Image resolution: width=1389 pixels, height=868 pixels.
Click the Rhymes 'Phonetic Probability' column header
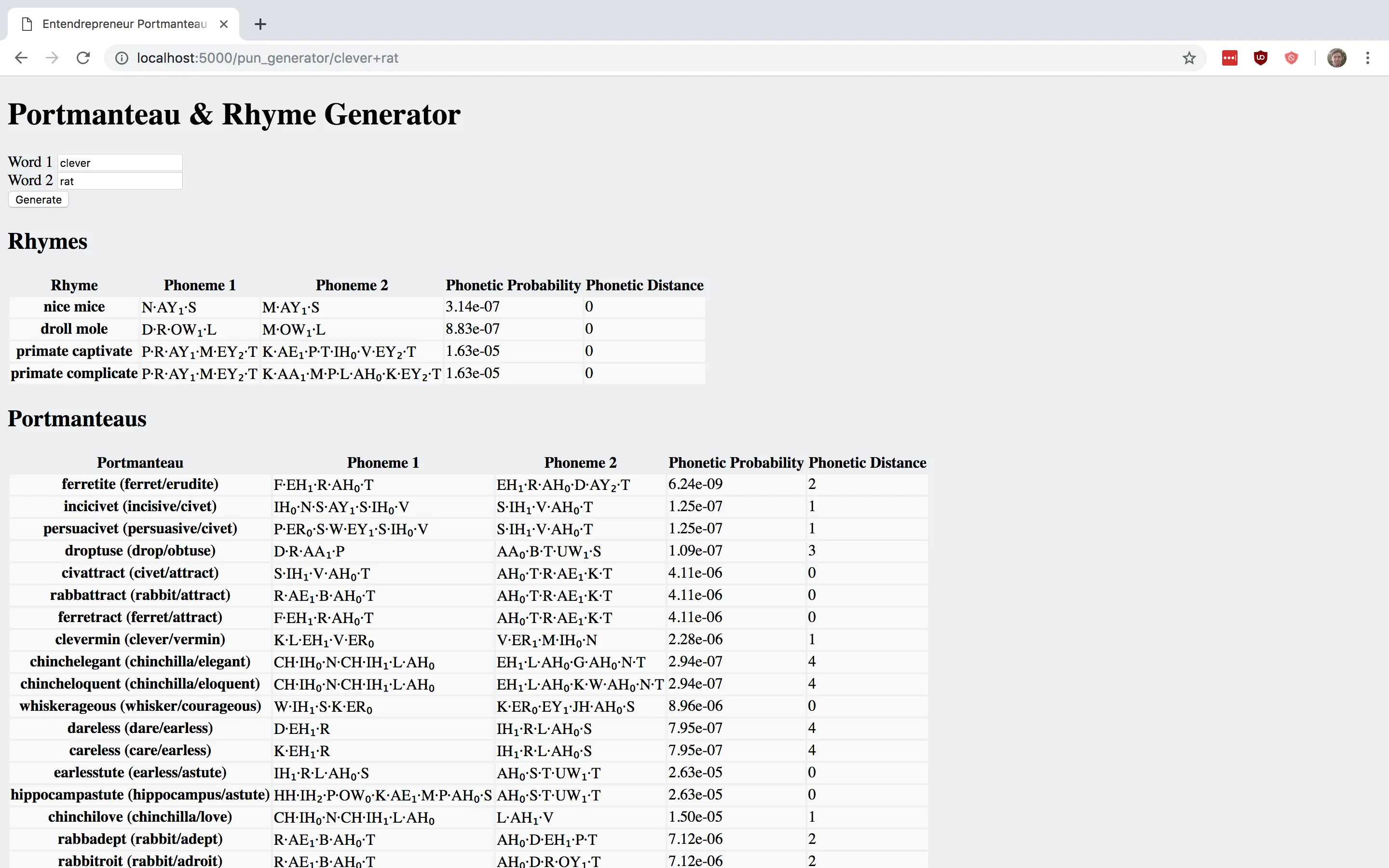[513, 285]
